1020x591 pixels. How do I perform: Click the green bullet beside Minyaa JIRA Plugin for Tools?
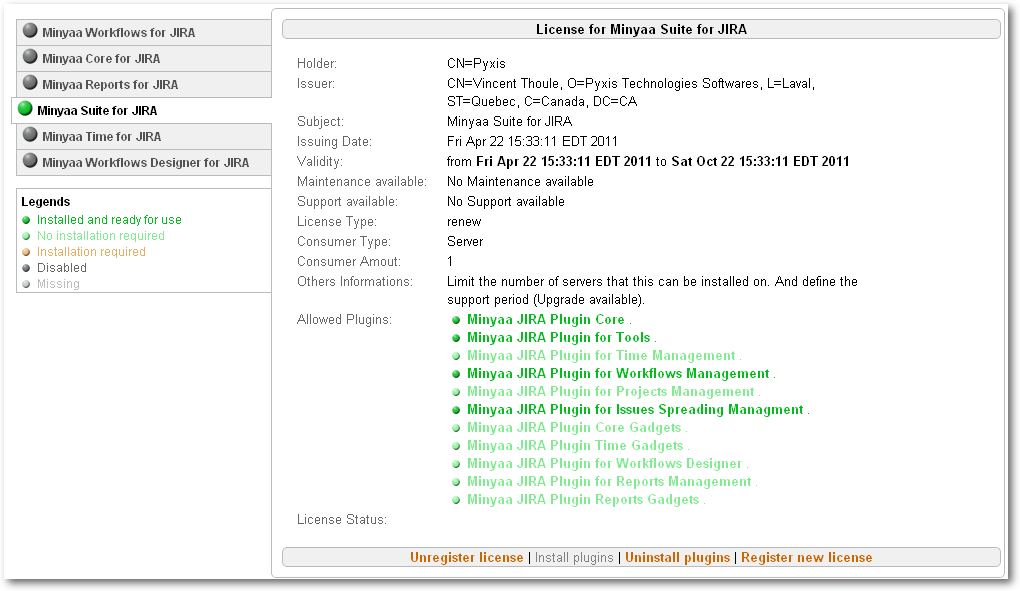[x=456, y=338]
